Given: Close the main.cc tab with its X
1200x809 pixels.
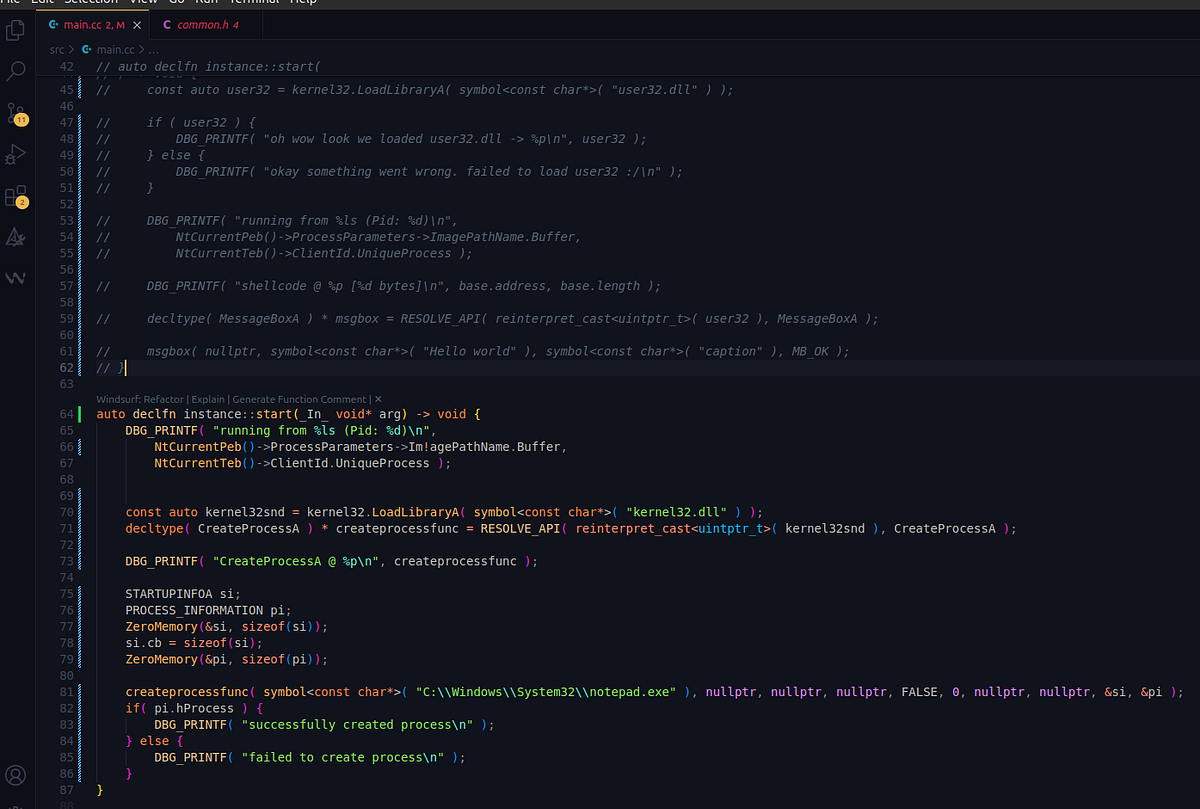Looking at the screenshot, I should (137, 24).
